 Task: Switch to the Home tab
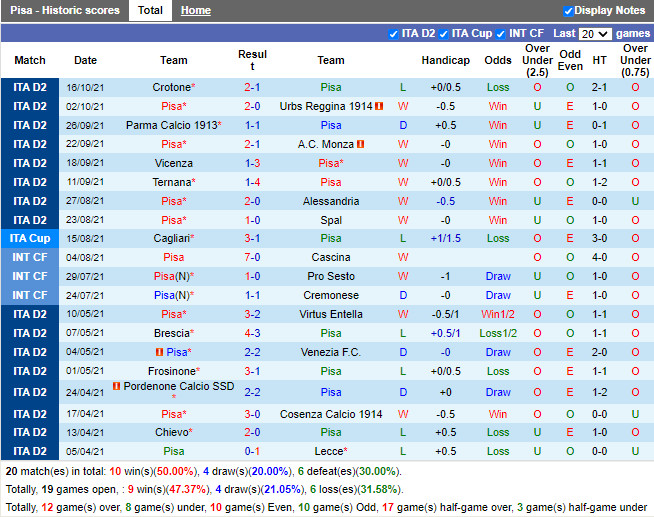point(196,11)
